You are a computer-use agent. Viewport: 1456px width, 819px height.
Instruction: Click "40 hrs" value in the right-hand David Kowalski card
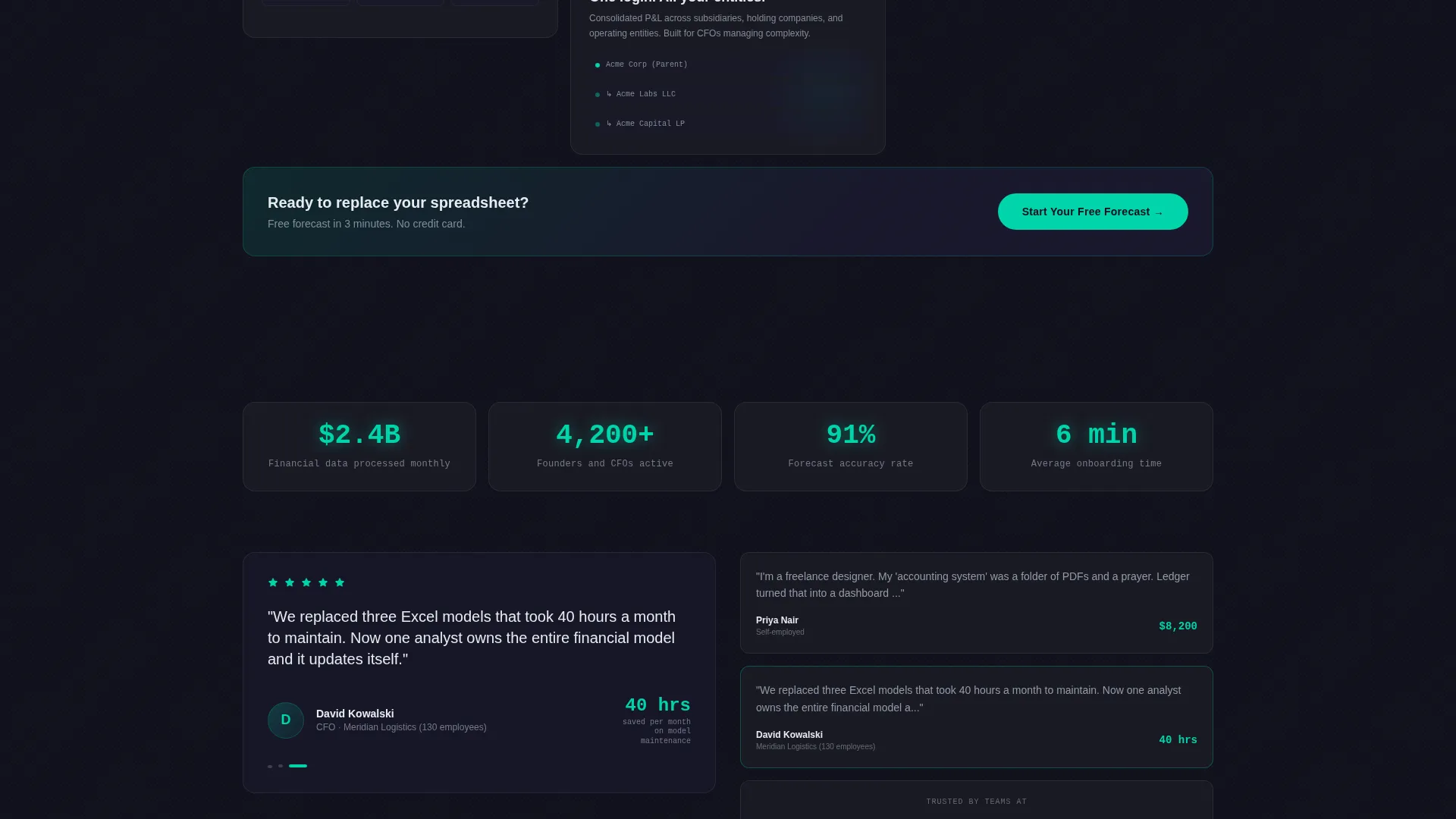(x=1178, y=740)
